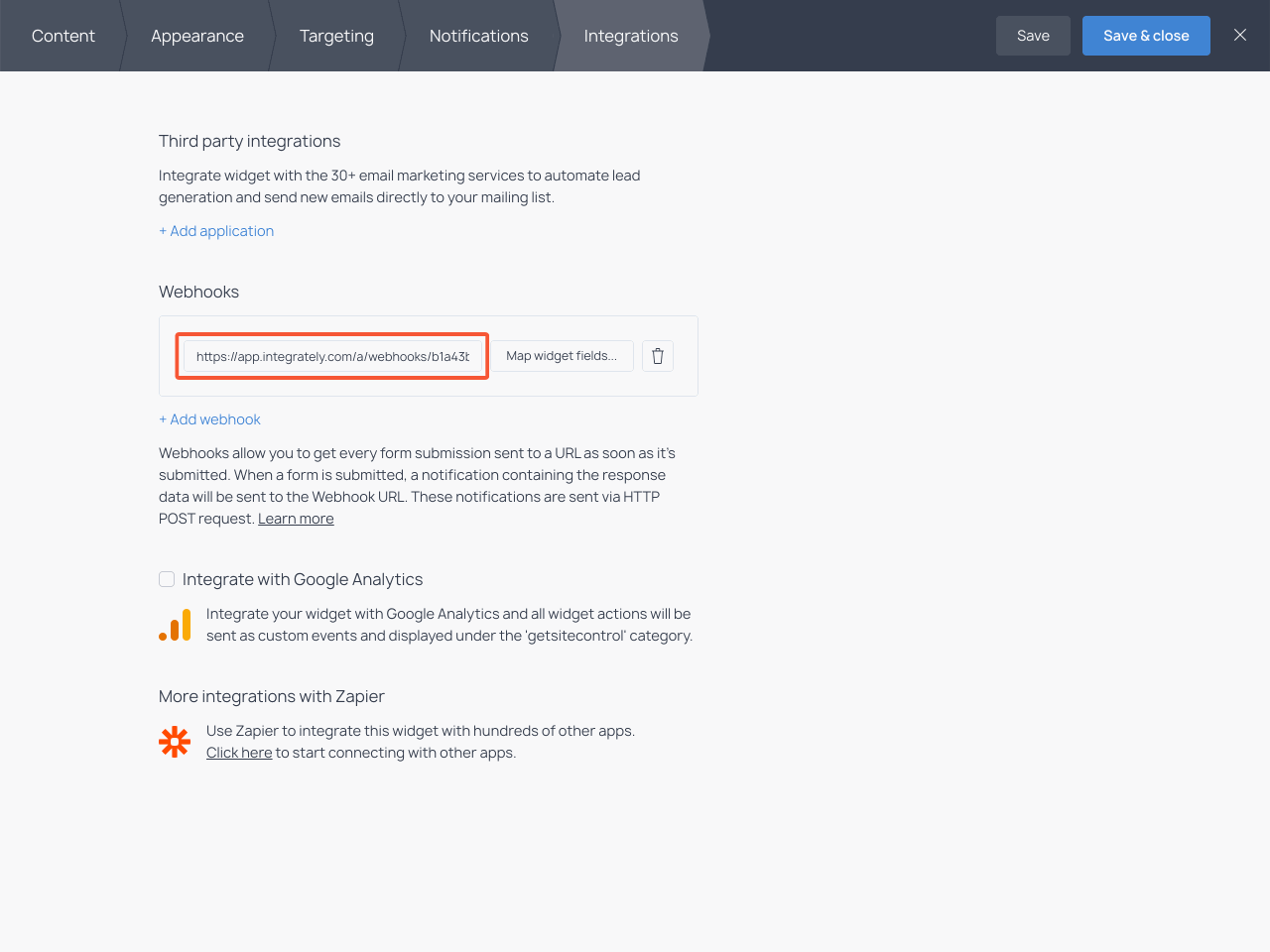Screen dimensions: 1270x952
Task: Click the blue Save & close button
Action: tap(1145, 36)
